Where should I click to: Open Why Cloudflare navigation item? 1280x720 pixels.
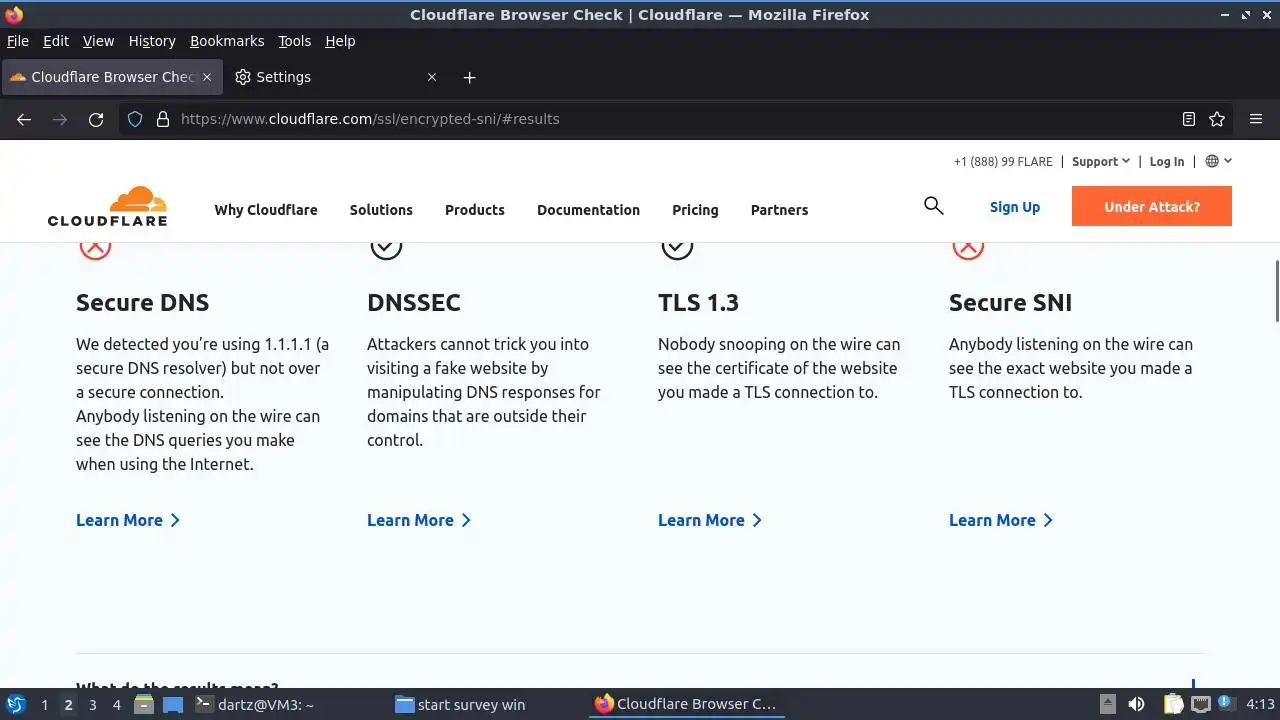[x=266, y=210]
